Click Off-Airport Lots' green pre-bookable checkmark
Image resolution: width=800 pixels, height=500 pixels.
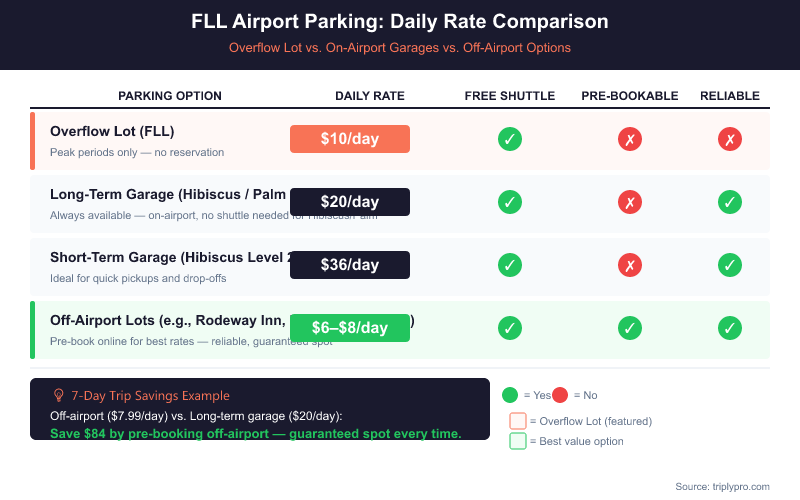click(630, 328)
